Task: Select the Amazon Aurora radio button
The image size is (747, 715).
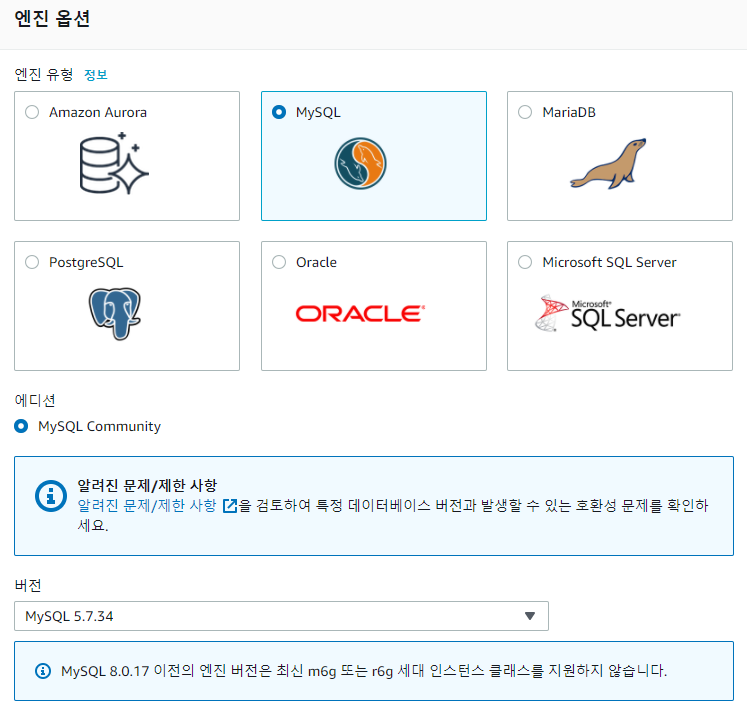Action: [32, 112]
